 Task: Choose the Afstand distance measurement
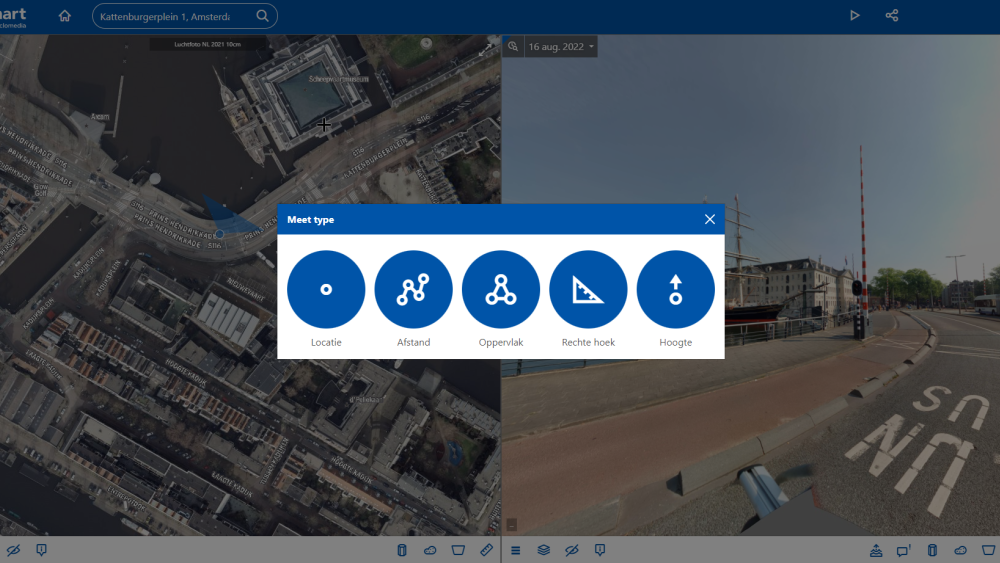[x=413, y=289]
